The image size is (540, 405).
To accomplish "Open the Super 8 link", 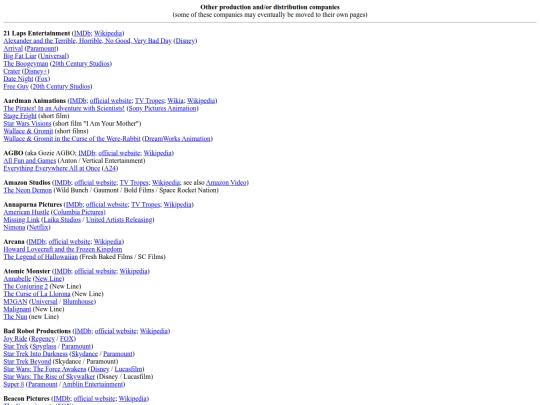I will click(x=14, y=385).
